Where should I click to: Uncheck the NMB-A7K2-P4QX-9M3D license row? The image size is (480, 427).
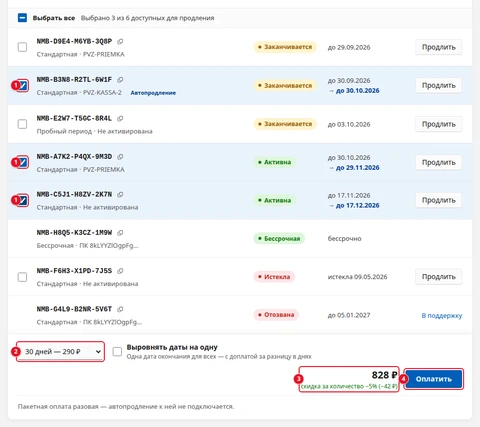click(x=23, y=162)
